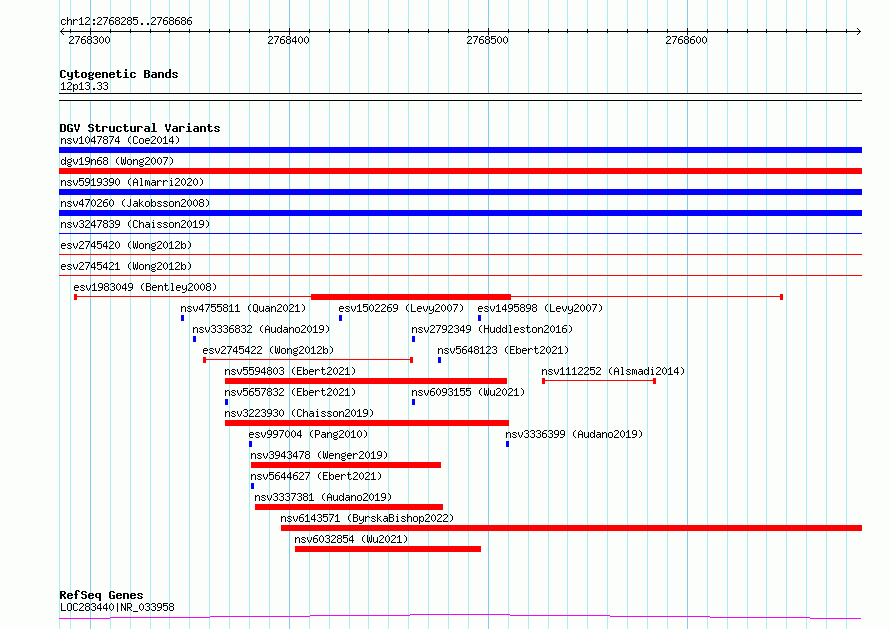Select the 12p13.33 cytogenetic band label
890x629 pixels.
coord(84,86)
